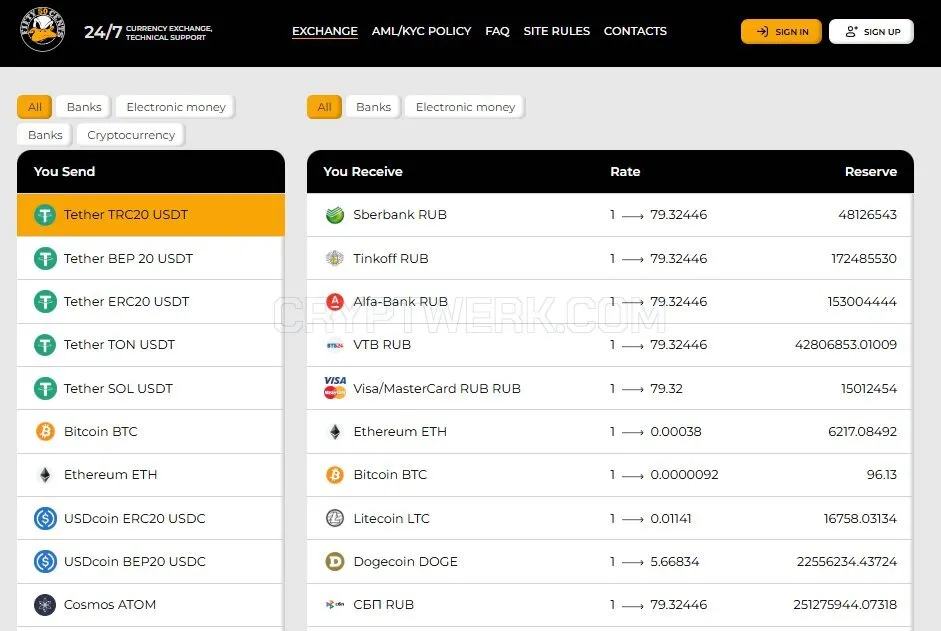Screen dimensions: 941x631
Task: Select Tether BEP 20 USDT to send
Action: [x=151, y=258]
